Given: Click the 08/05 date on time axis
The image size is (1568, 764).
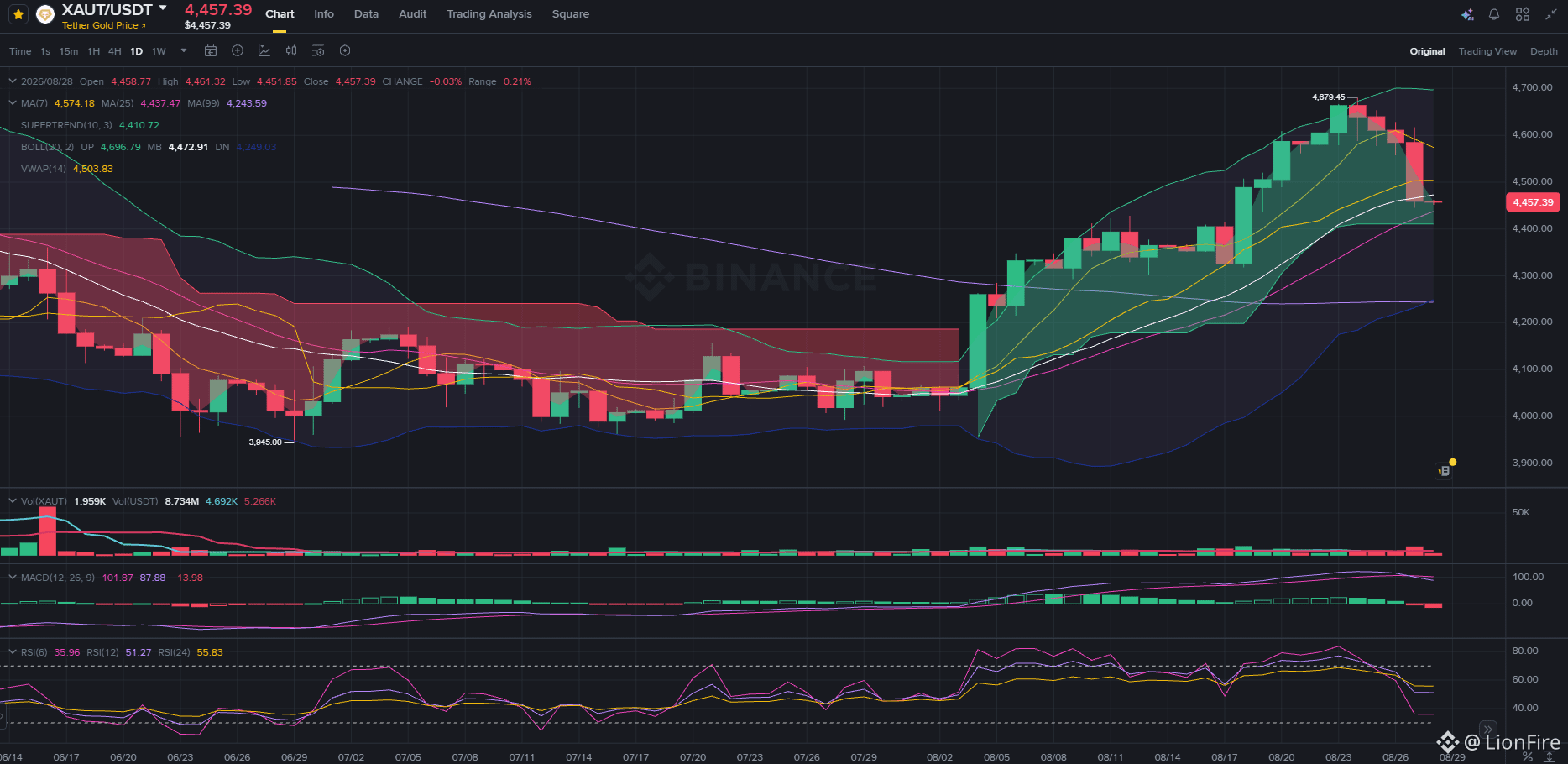Looking at the screenshot, I should click(x=996, y=757).
